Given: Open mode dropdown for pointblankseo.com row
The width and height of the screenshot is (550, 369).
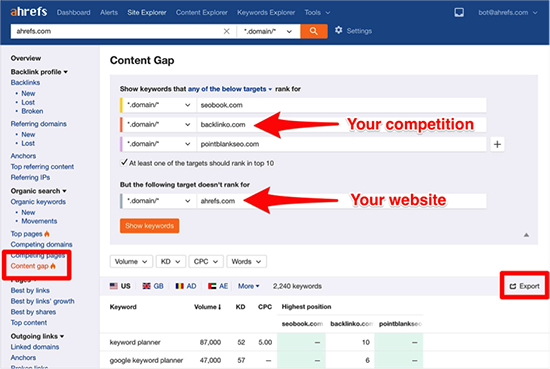Looking at the screenshot, I should pyautogui.click(x=159, y=144).
